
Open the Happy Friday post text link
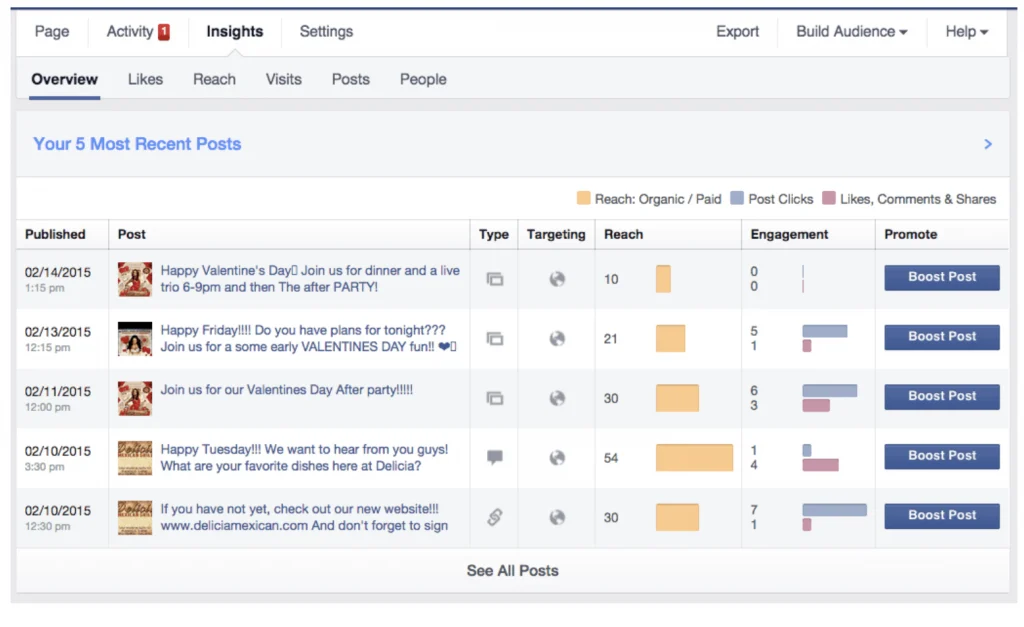click(308, 338)
